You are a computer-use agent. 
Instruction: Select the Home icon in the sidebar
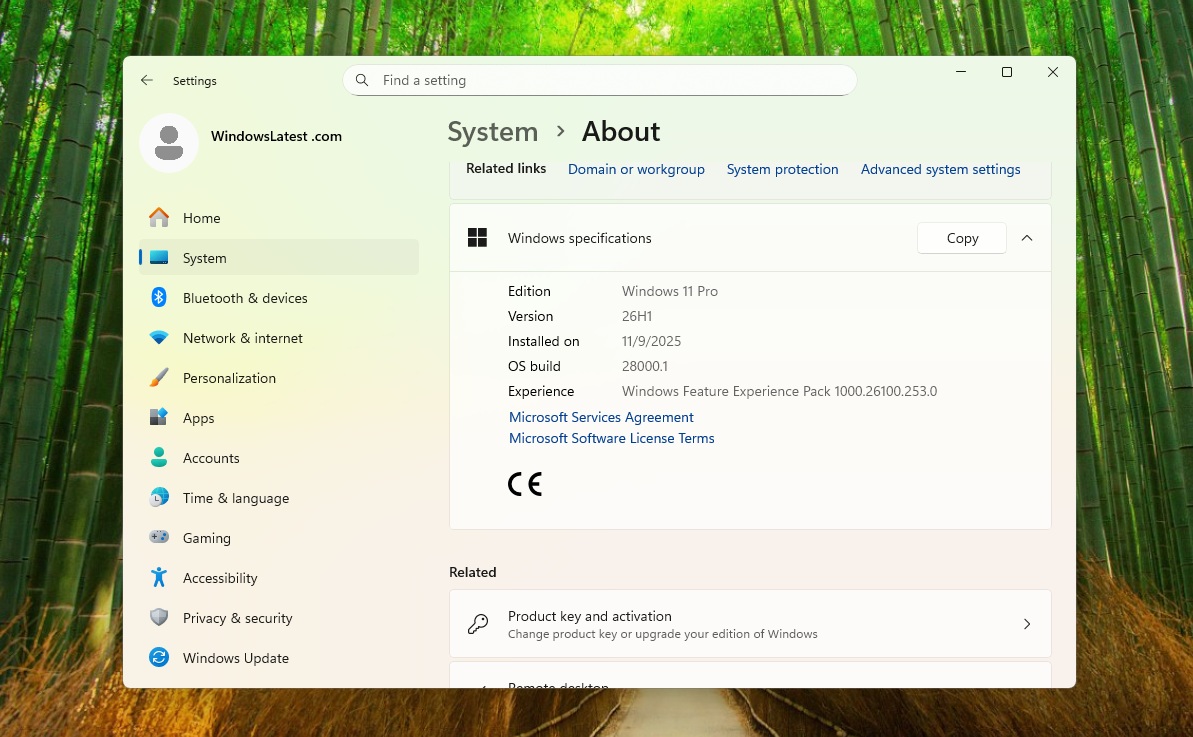(x=159, y=217)
